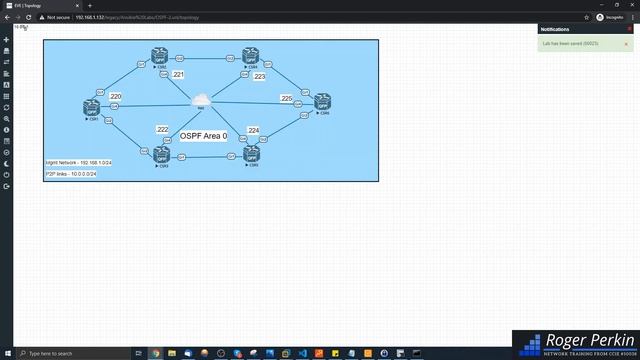Open Chrome from the taskbar
Viewport: 640px width, 360px height.
point(156,353)
